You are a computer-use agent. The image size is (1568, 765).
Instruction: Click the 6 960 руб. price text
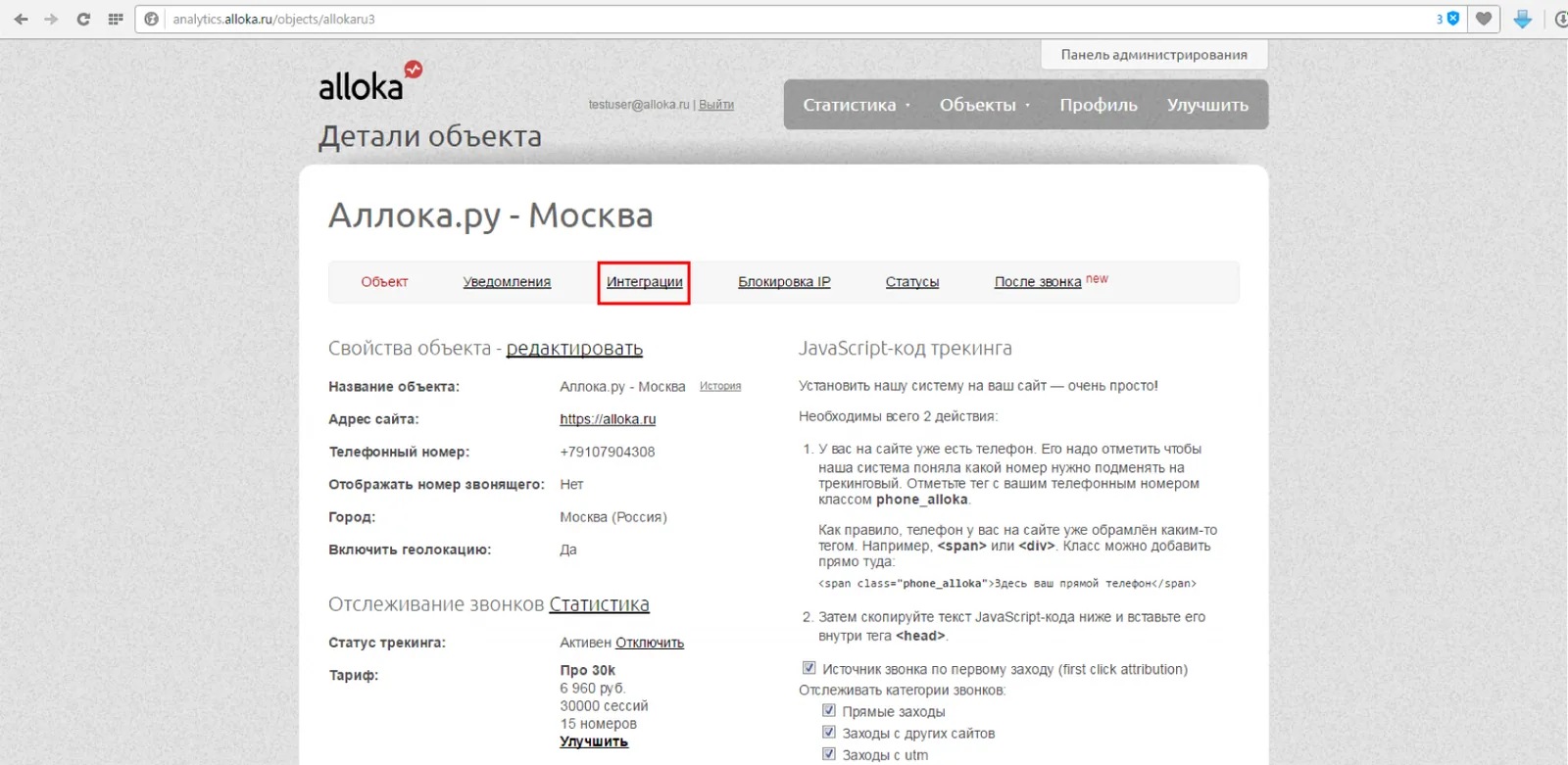coord(593,688)
